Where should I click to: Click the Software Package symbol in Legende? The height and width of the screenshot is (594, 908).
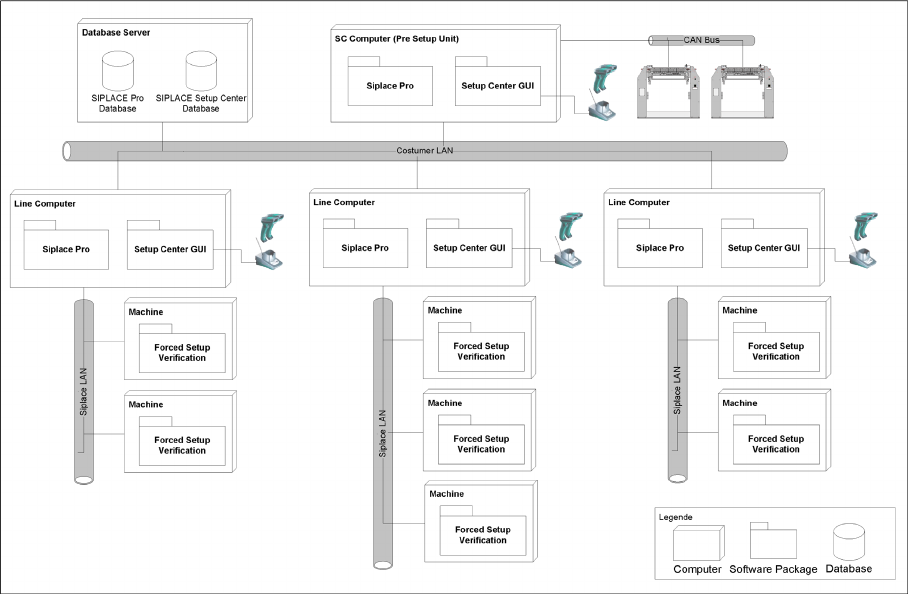(x=773, y=540)
